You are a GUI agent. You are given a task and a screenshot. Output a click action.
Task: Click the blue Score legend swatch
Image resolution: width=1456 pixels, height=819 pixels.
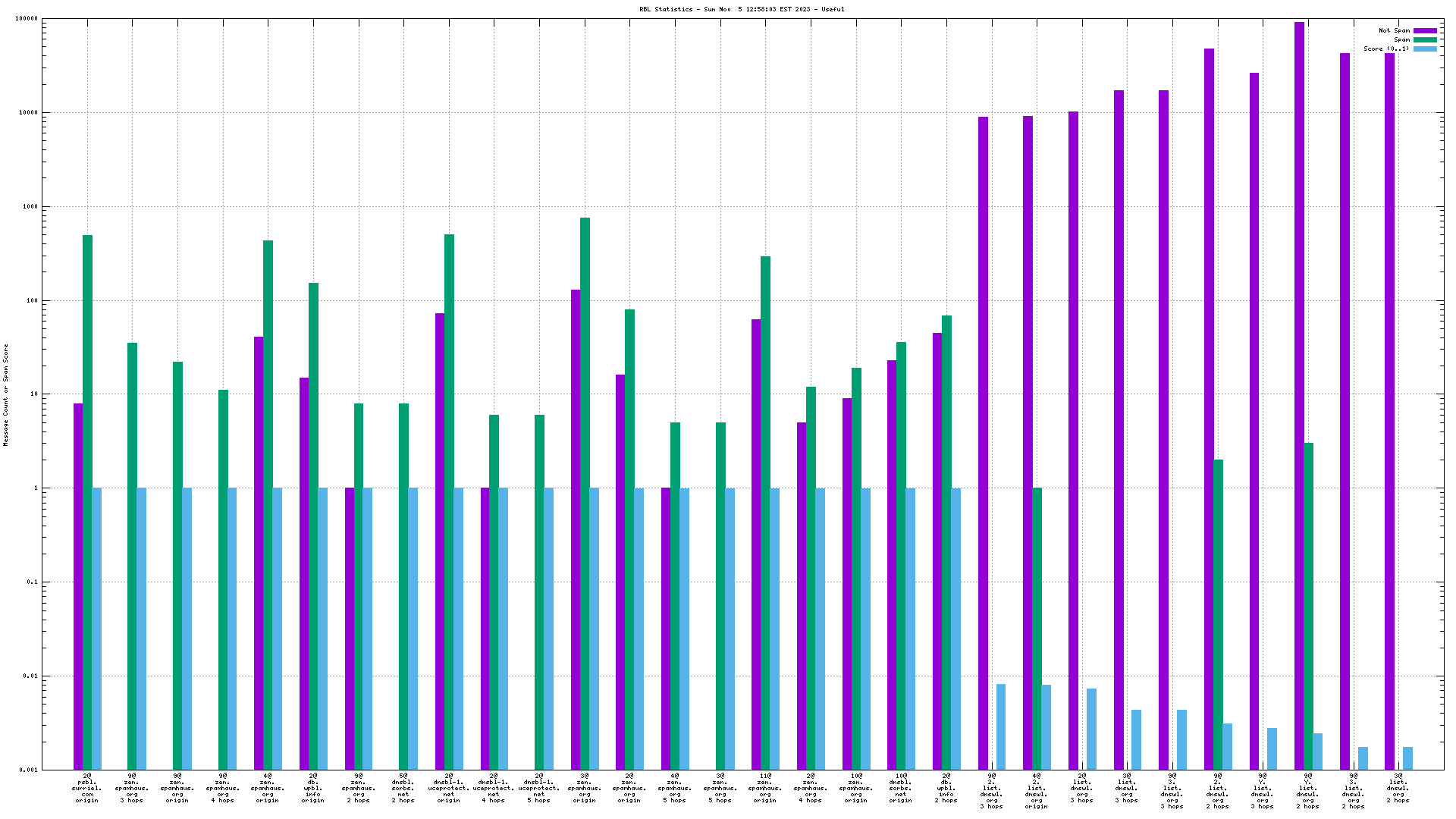pyautogui.click(x=1425, y=49)
